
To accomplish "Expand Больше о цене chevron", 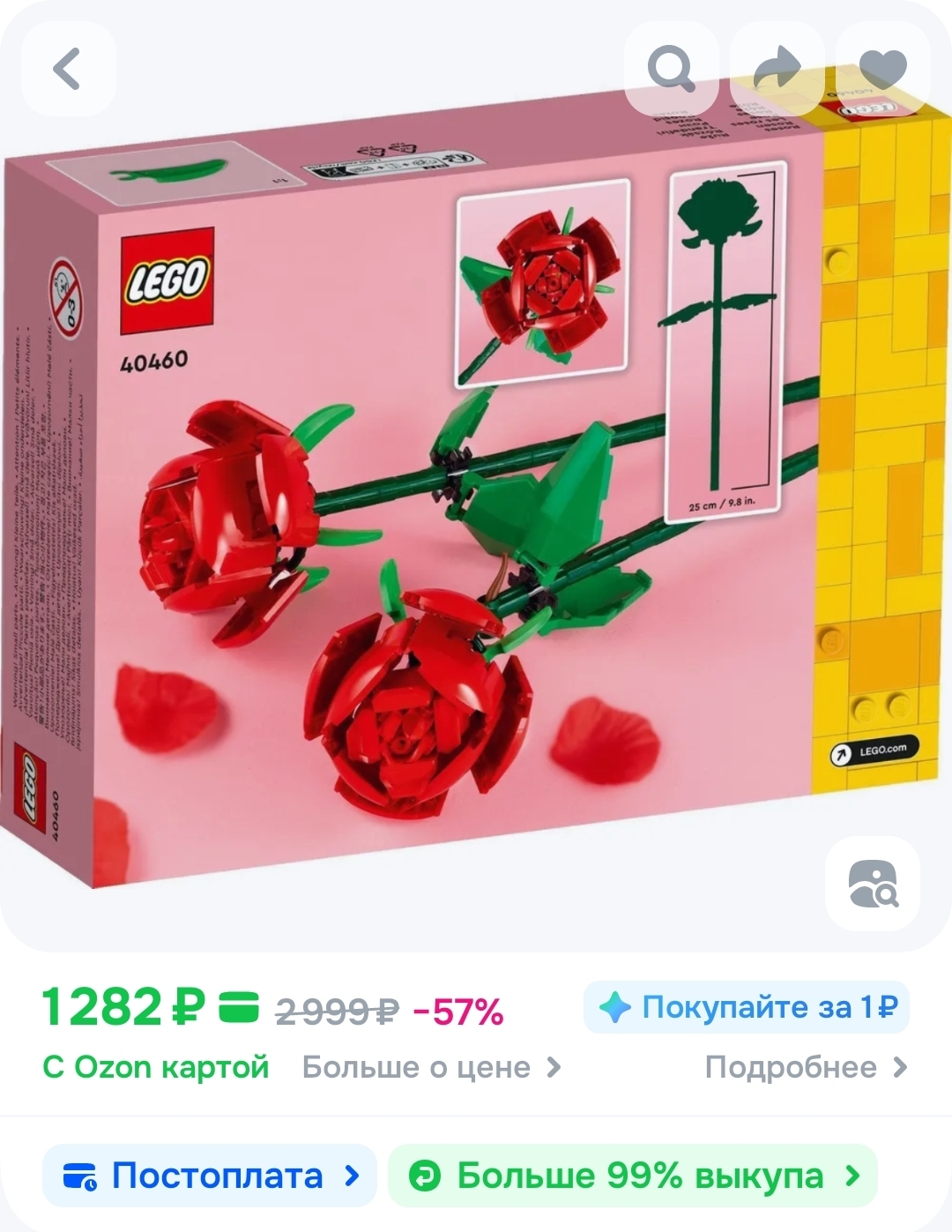I will coord(554,1067).
